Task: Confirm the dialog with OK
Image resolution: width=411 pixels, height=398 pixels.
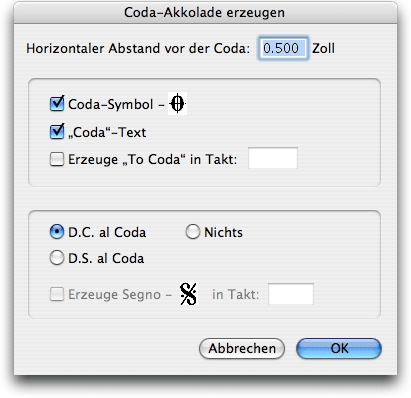Action: click(339, 348)
